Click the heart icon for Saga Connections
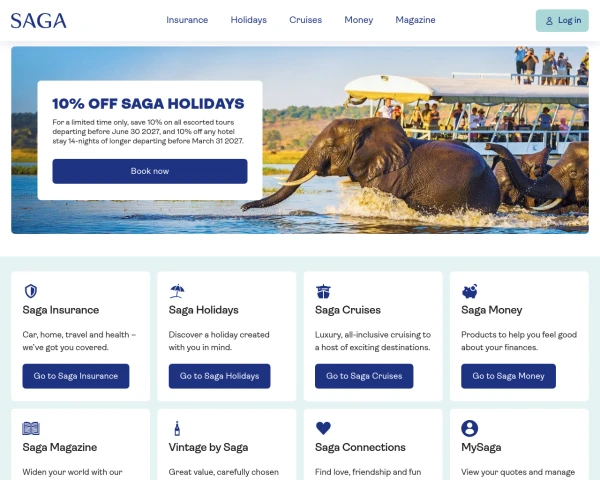 (x=323, y=428)
